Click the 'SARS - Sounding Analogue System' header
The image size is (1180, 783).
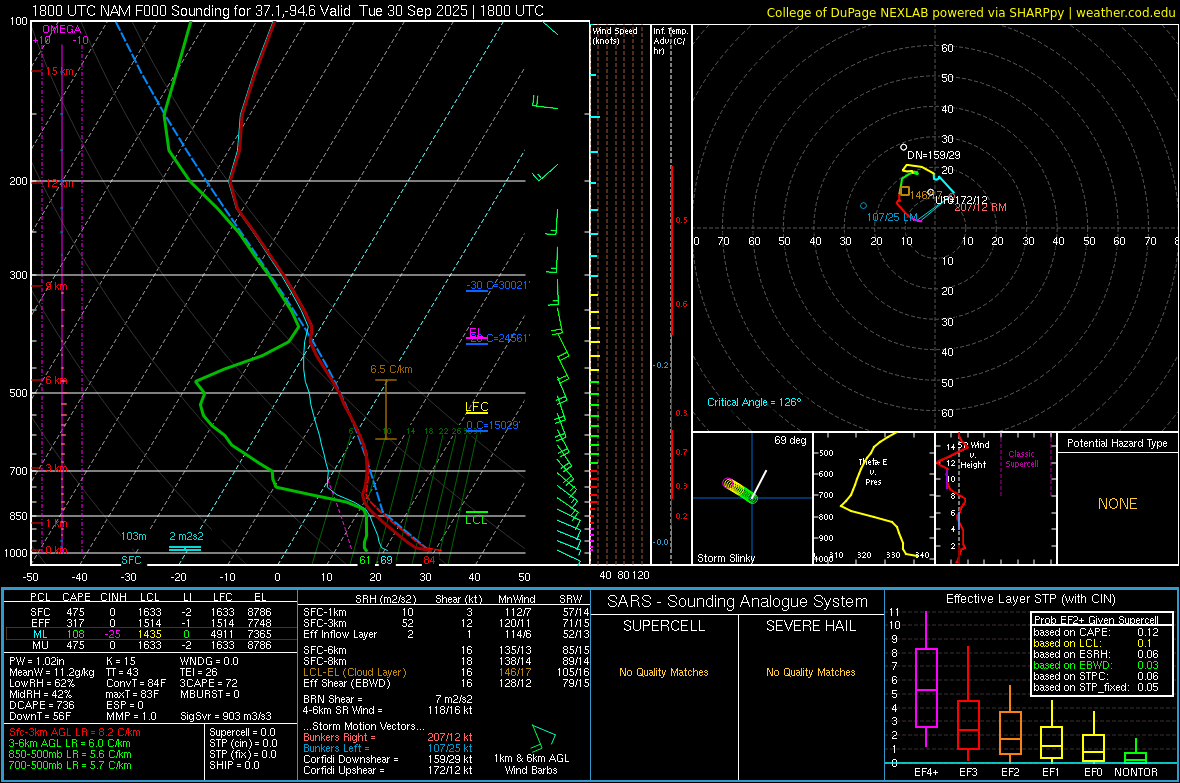coord(738,602)
